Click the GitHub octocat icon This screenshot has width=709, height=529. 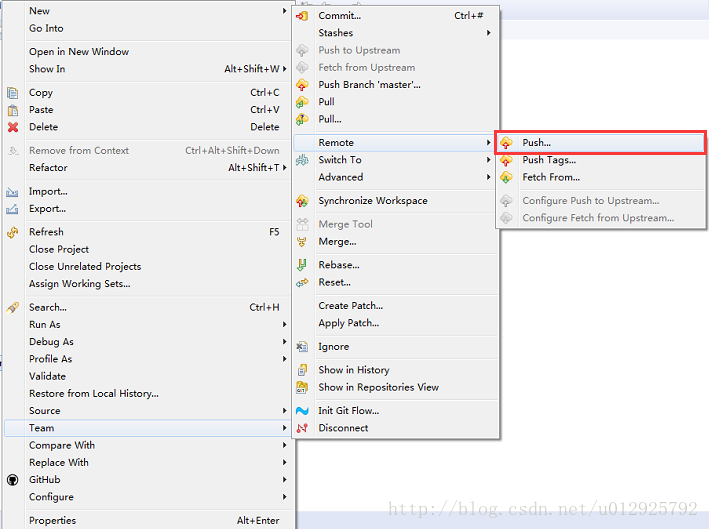(x=13, y=480)
